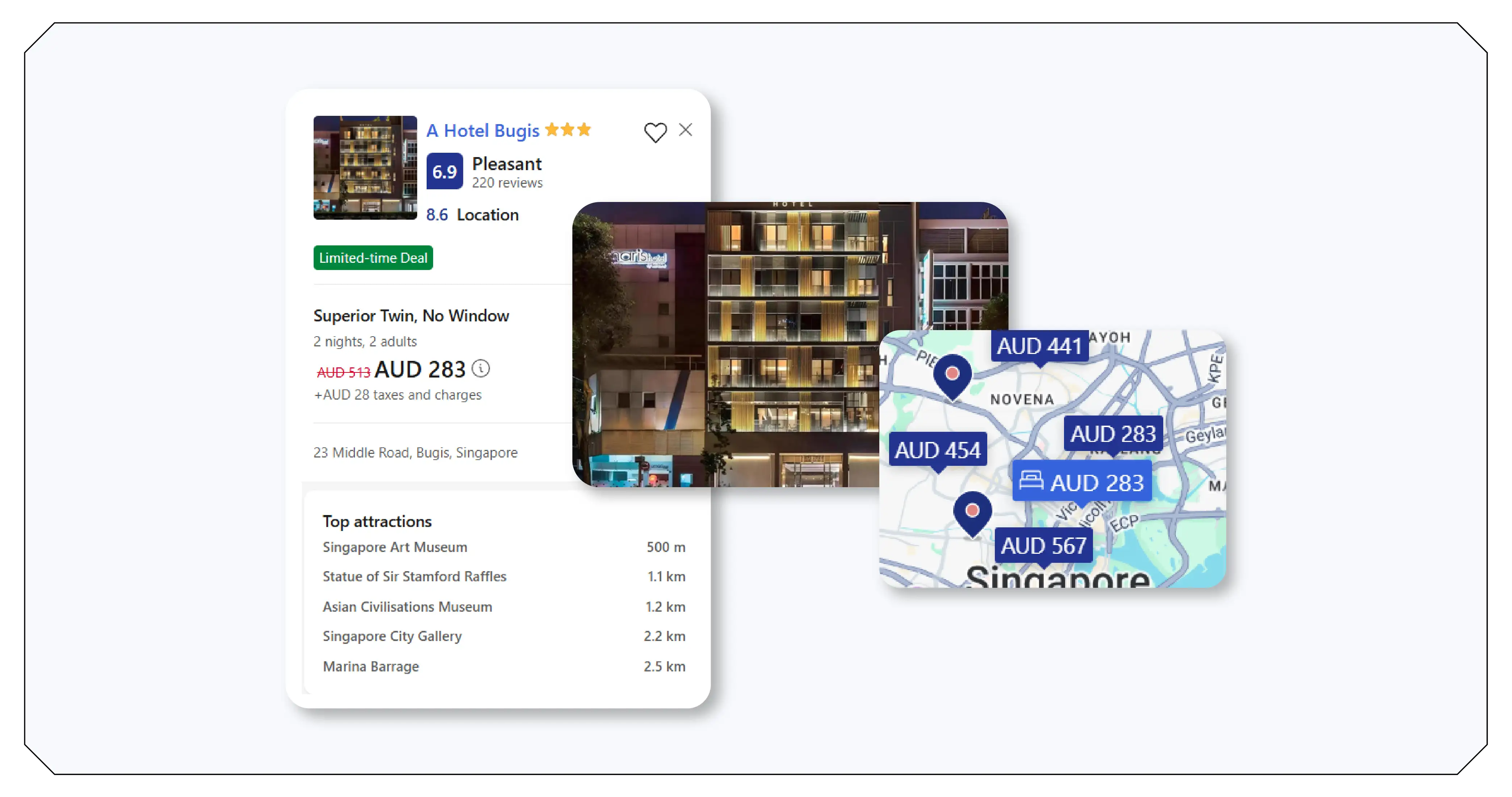Click the small hotel thumbnail image
The image size is (1512, 797).
[x=365, y=168]
